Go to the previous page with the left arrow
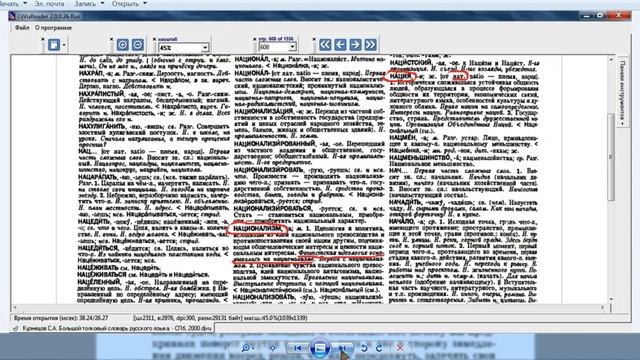This screenshot has width=640, height=360. pos(340,44)
